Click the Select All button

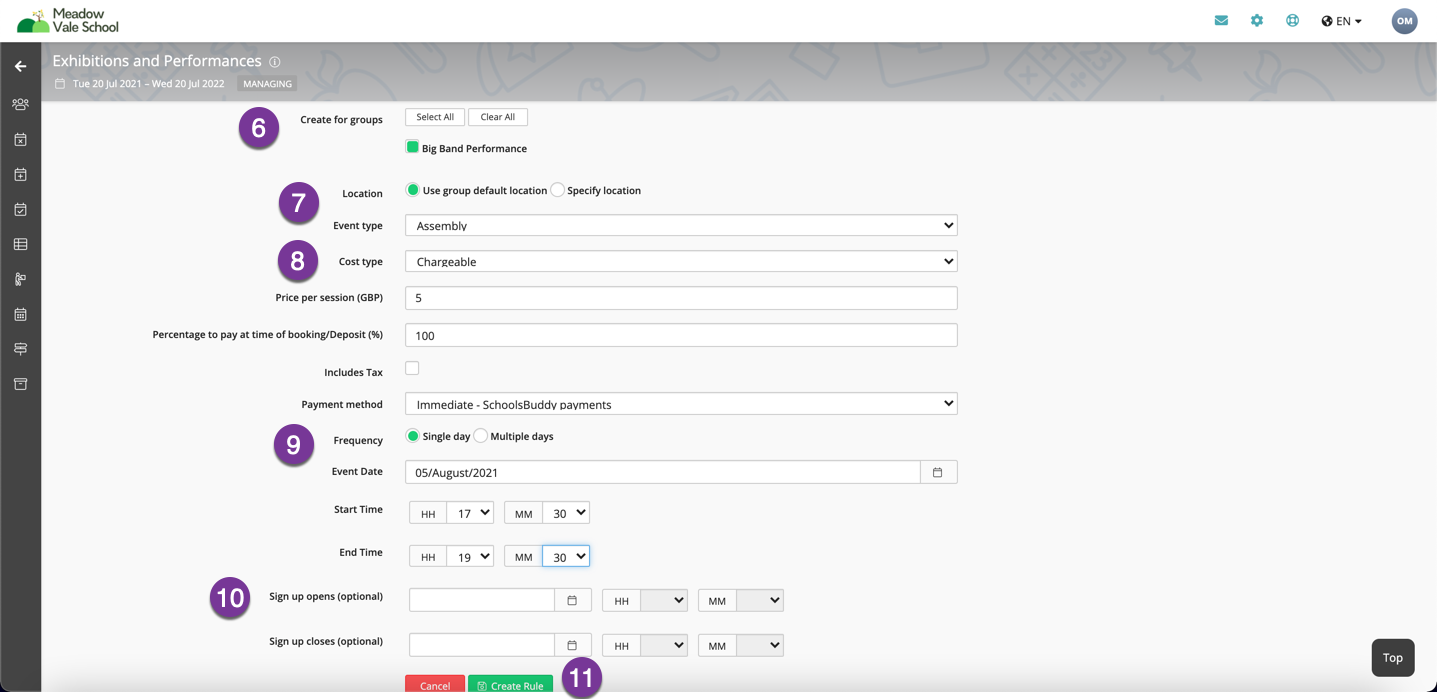(435, 117)
